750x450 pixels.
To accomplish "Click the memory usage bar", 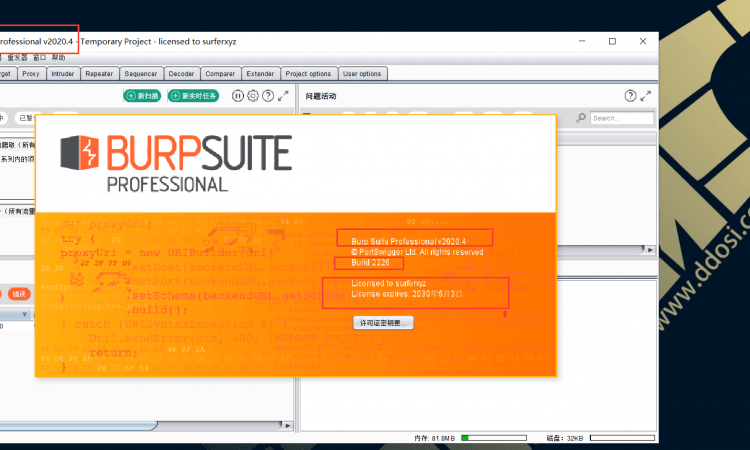I will tap(494, 438).
